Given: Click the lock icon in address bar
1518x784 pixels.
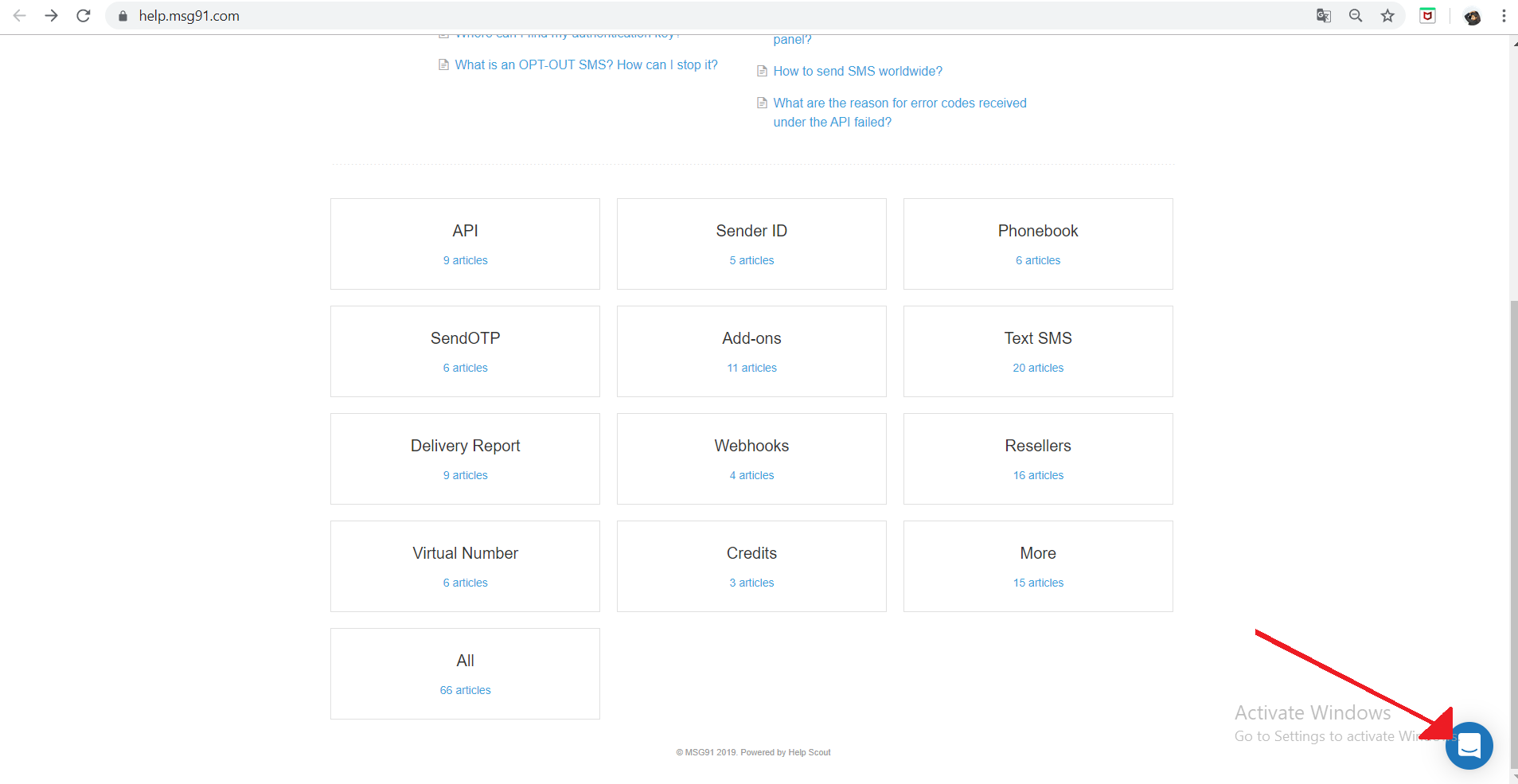Looking at the screenshot, I should pos(123,16).
